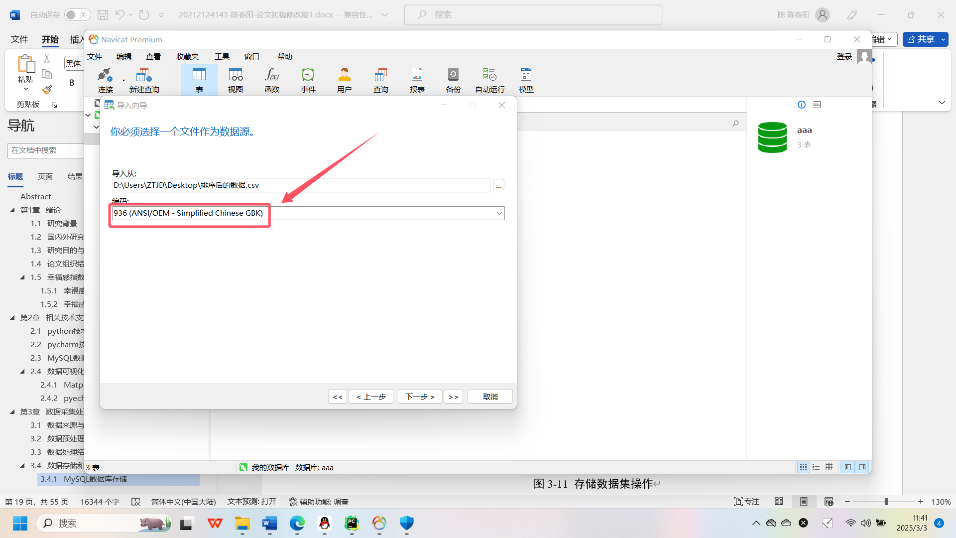The image size is (956, 538).
Task: Click the ... browse button beside file path
Action: tap(499, 185)
